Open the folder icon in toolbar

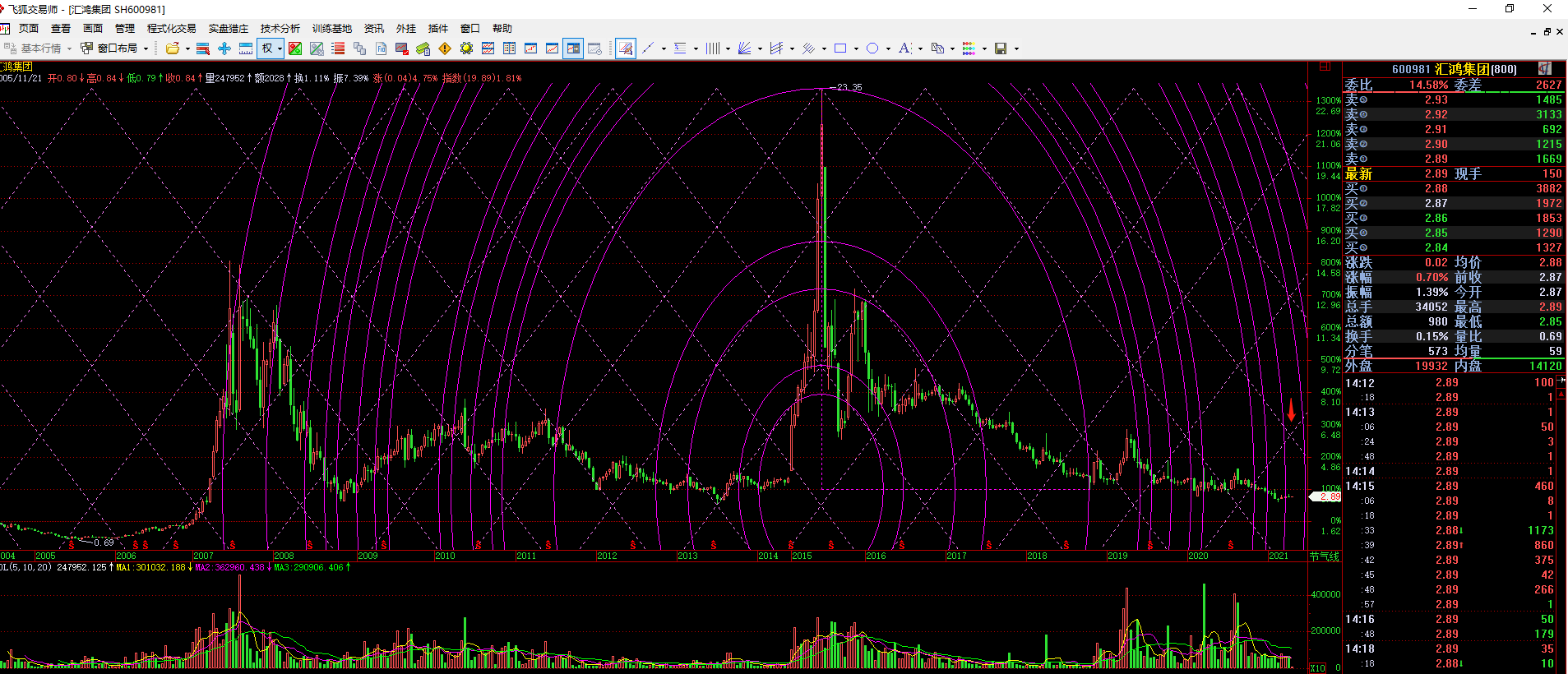(x=172, y=48)
